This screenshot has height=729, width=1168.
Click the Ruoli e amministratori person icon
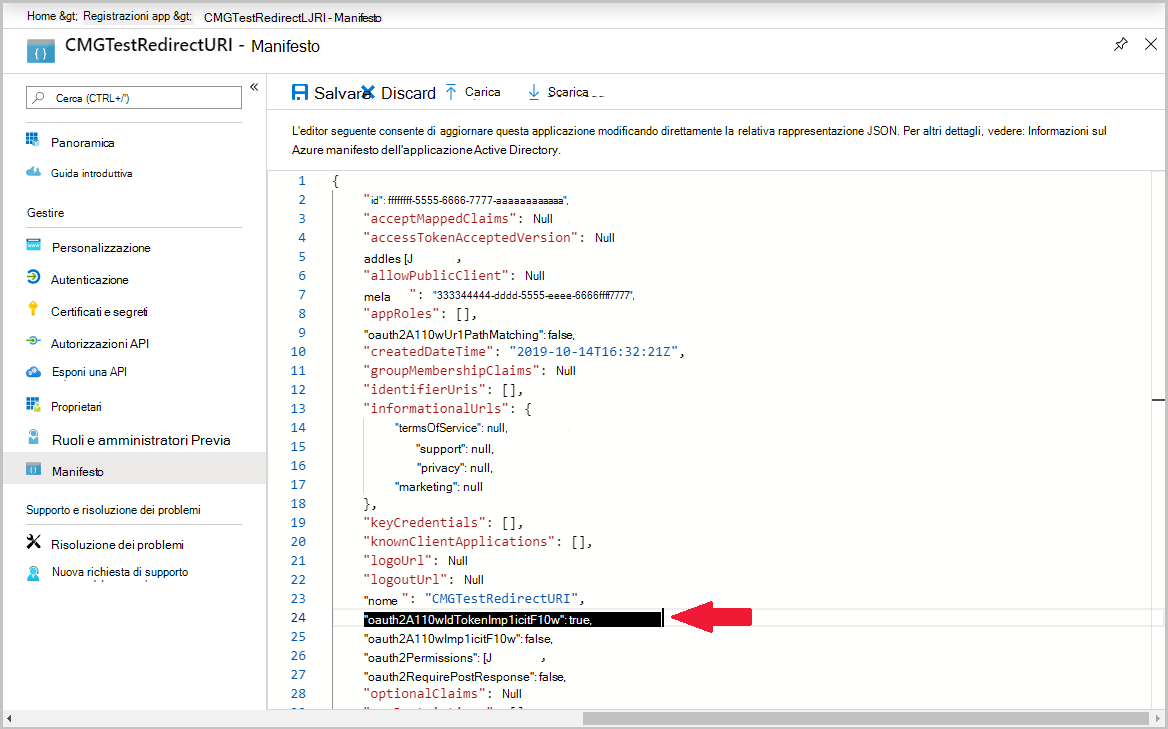(33, 436)
